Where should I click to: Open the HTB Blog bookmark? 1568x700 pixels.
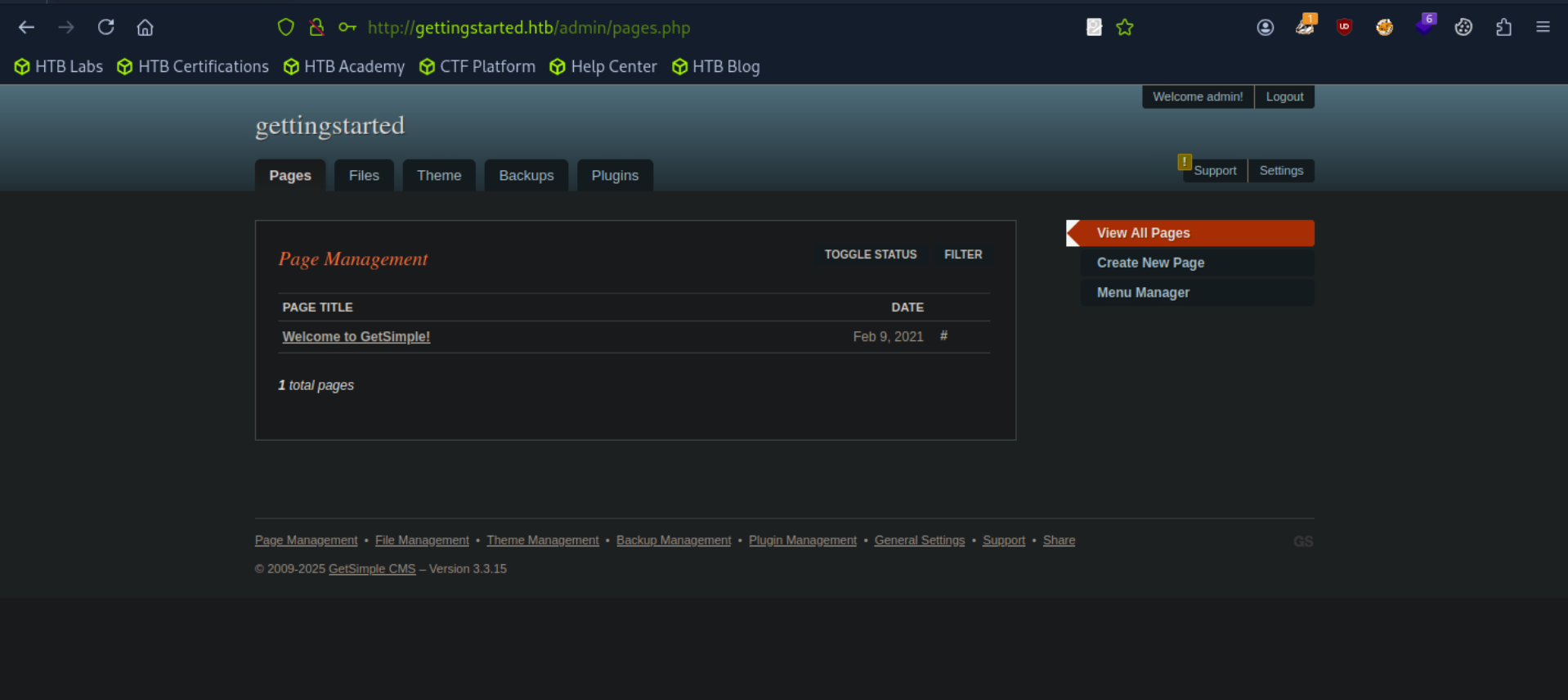tap(715, 67)
